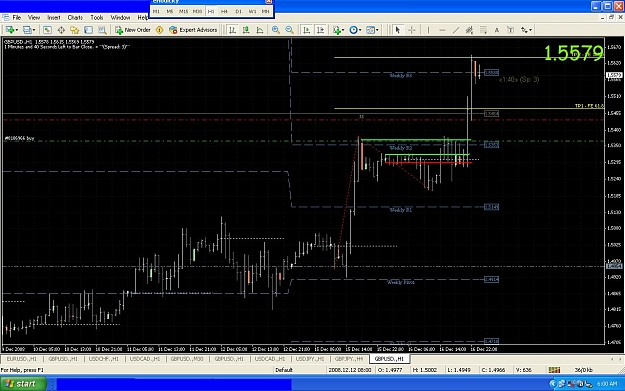Close the floating timeframe toolbar

click(x=269, y=2)
